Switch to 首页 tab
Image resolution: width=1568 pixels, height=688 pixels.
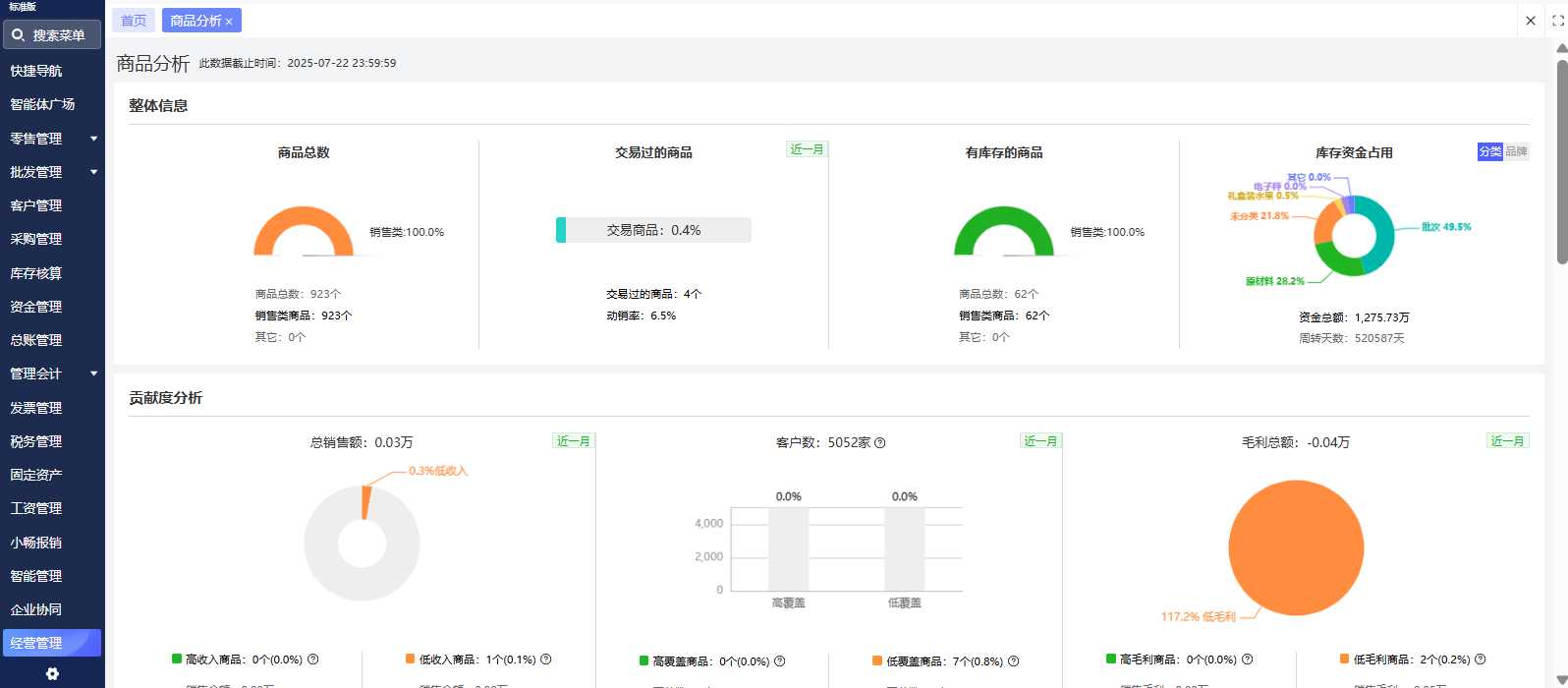(x=134, y=21)
